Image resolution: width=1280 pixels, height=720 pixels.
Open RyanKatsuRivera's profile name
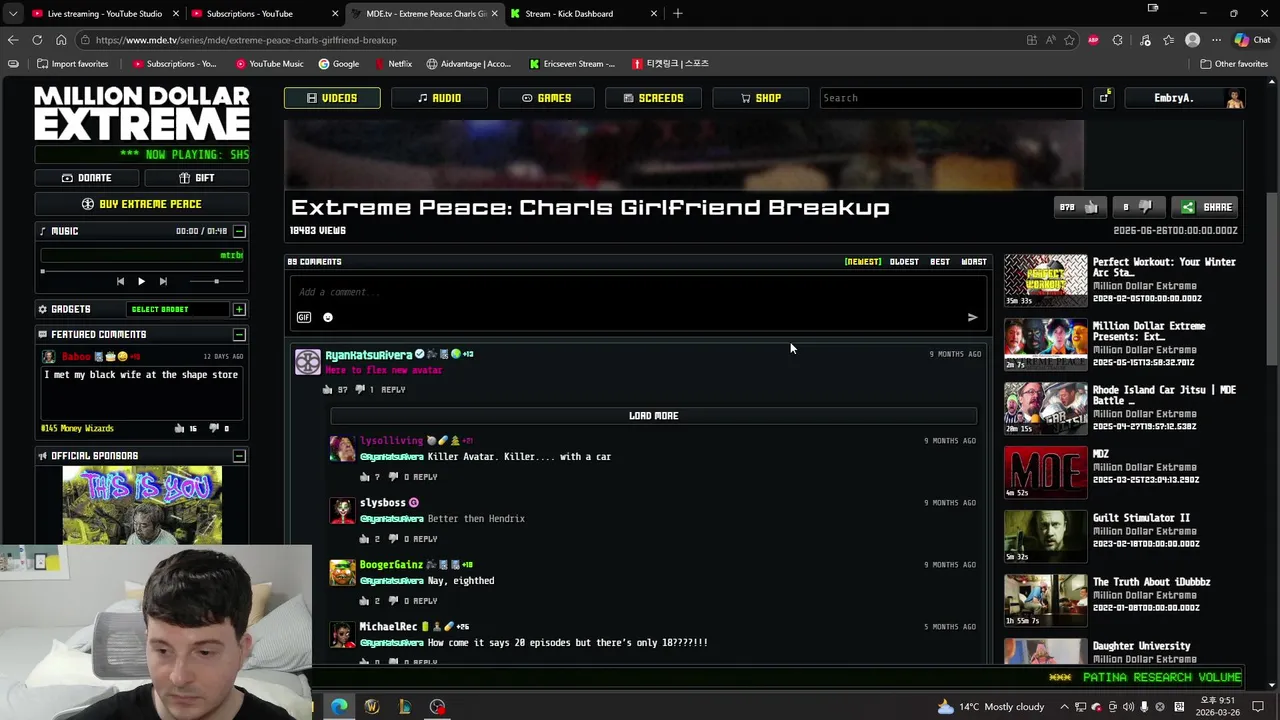tap(368, 355)
